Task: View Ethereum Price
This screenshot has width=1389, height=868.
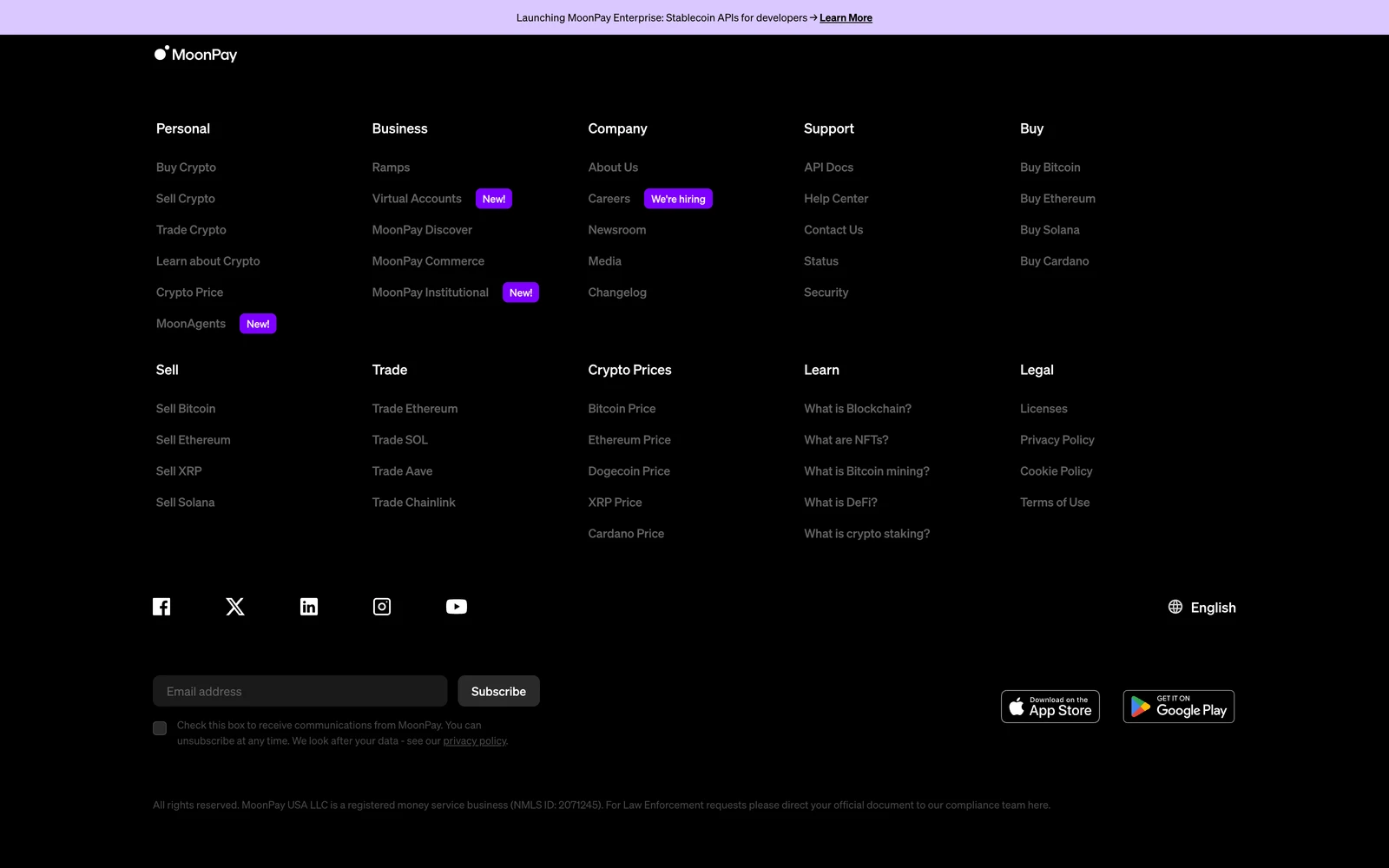Action: coord(629,440)
